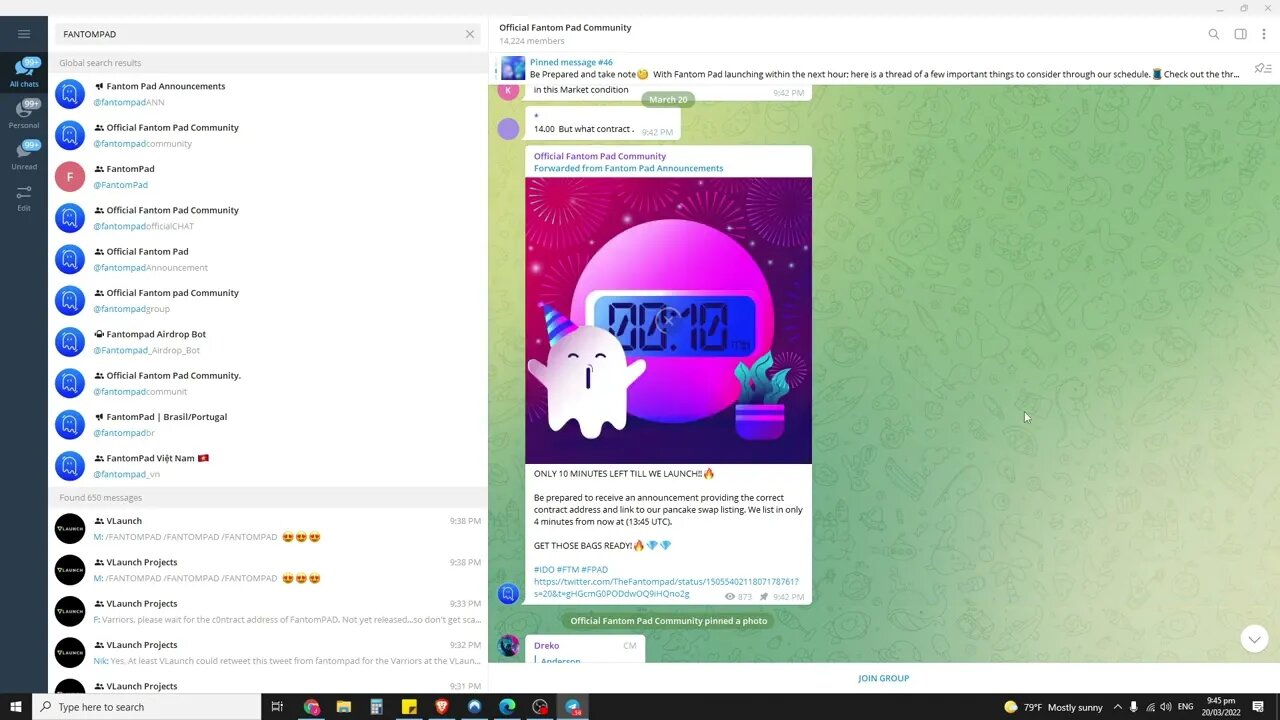Open VLaunch message from 9:38 PM
The height and width of the screenshot is (720, 1280).
pyautogui.click(x=268, y=528)
